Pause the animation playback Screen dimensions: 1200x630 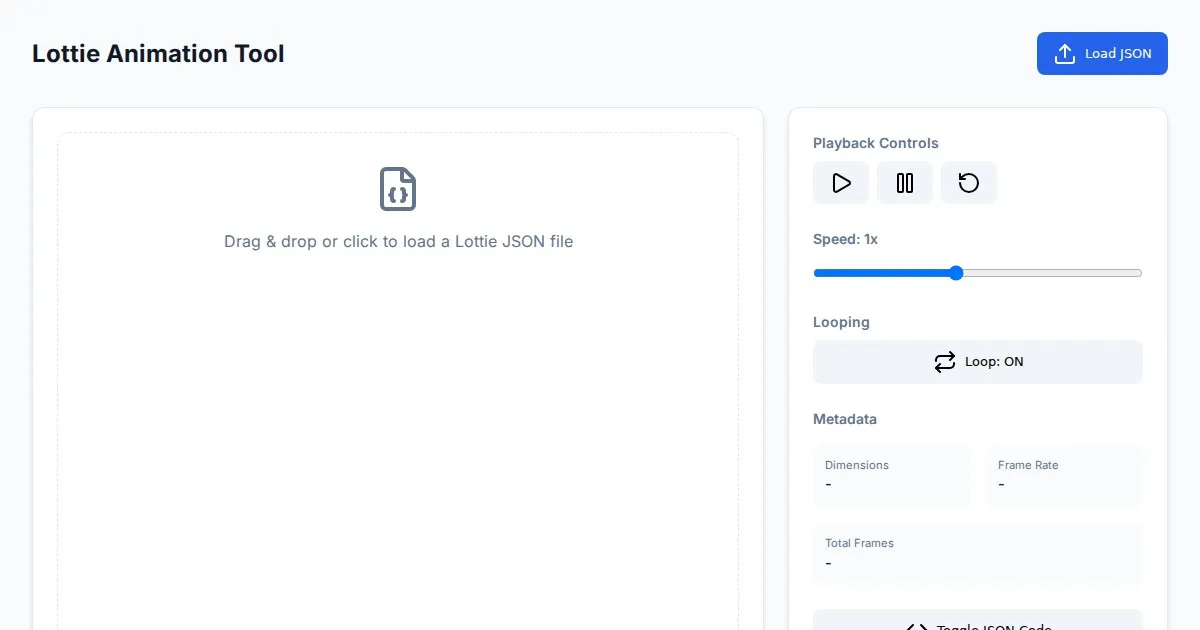coord(905,183)
